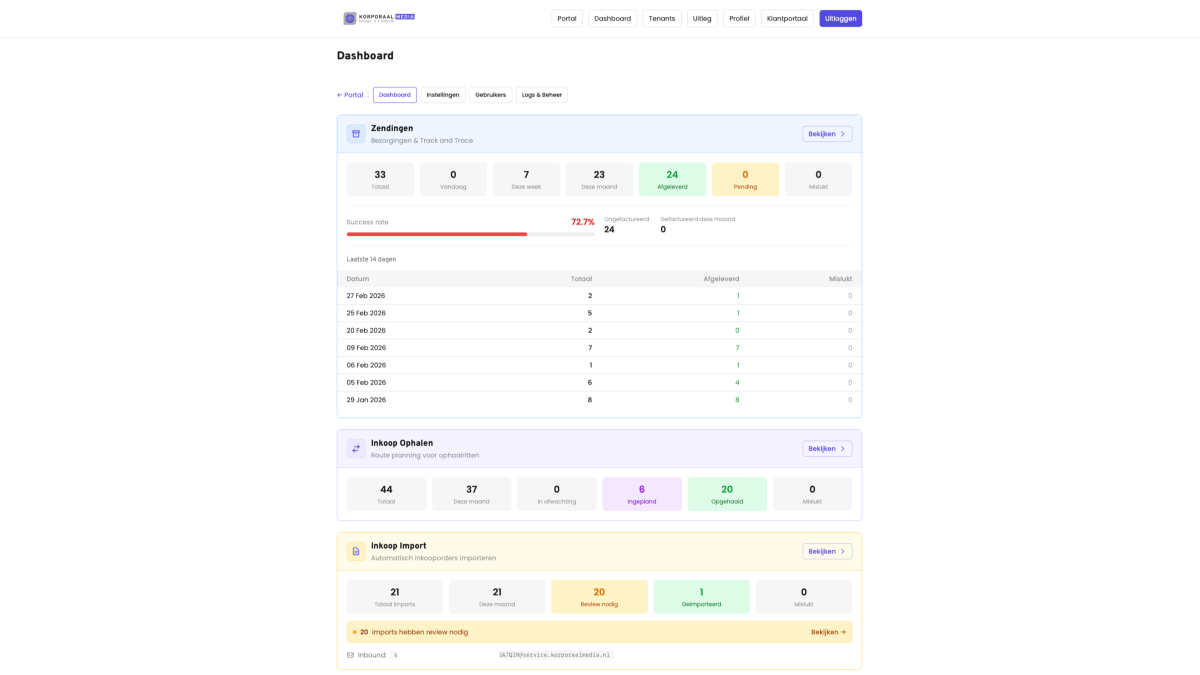Screen dimensions: 1200x675
Task: Click the Zendingen package icon
Action: 356,134
